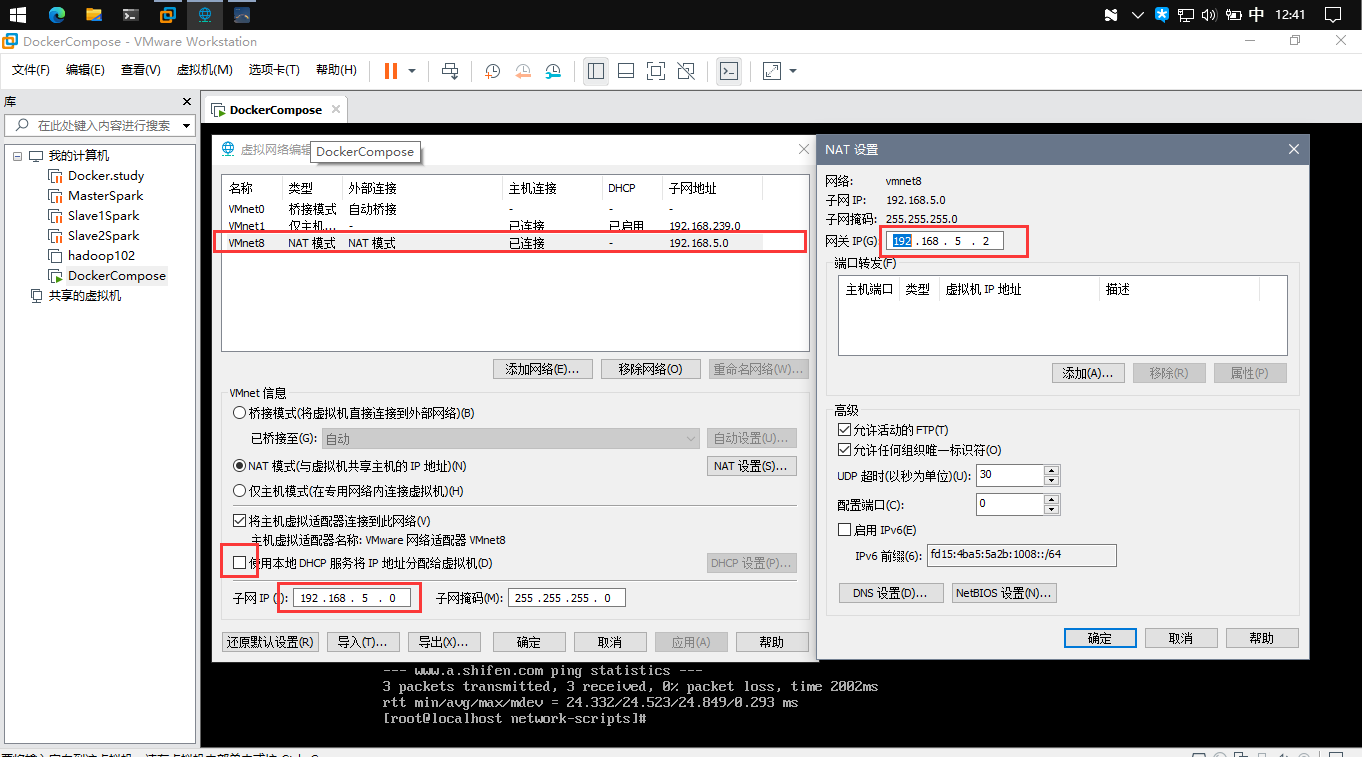Screen dimensions: 1362x757
Task: Click the Virtual Network Editor taskbar icon
Action: pyautogui.click(x=205, y=15)
